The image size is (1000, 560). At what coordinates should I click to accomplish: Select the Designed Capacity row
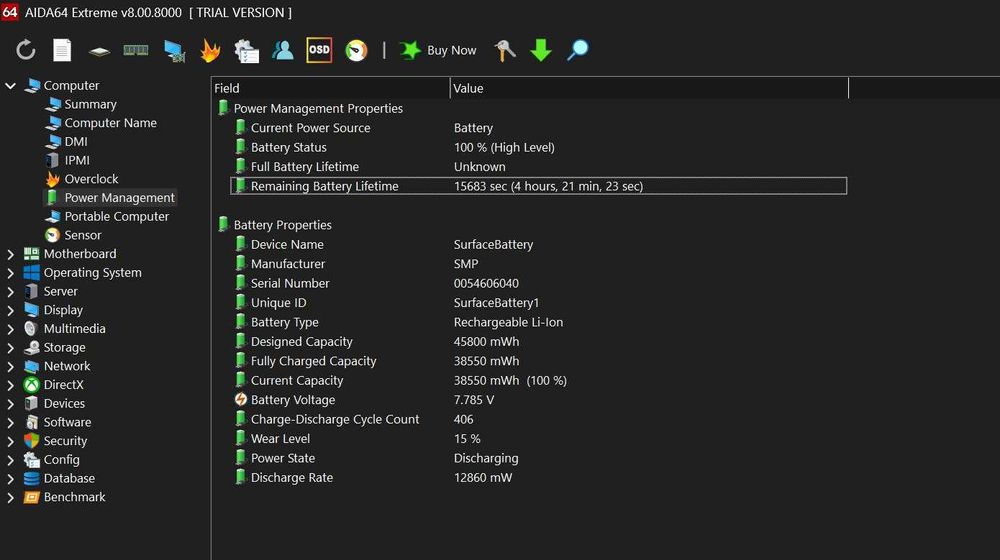pyautogui.click(x=539, y=342)
